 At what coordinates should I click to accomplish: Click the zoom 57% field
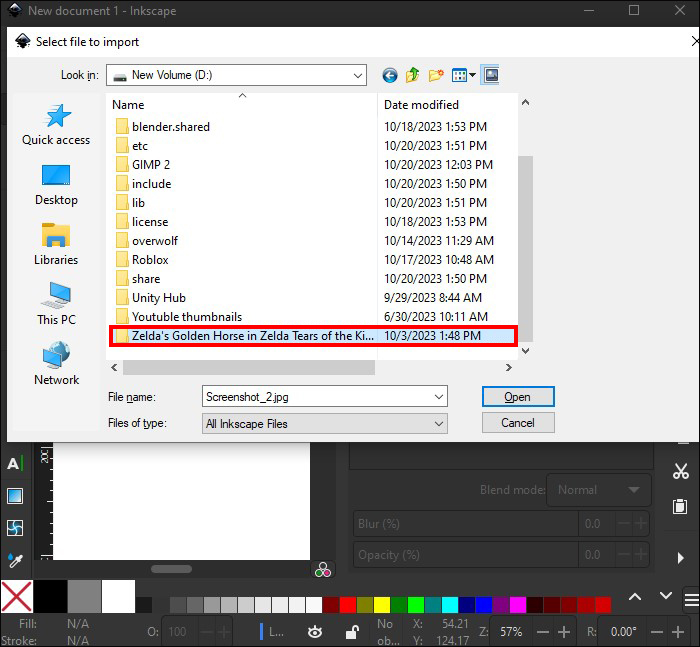pyautogui.click(x=511, y=631)
